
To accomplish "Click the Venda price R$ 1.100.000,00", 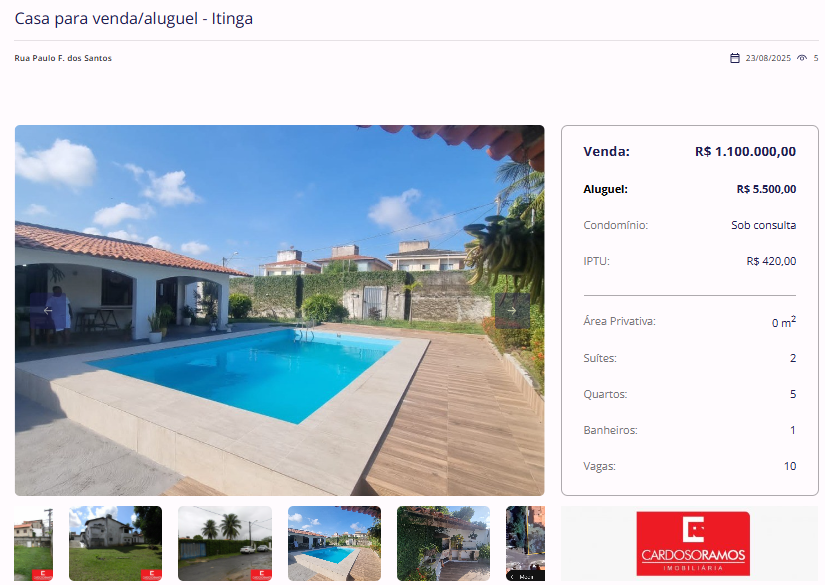I will point(745,152).
